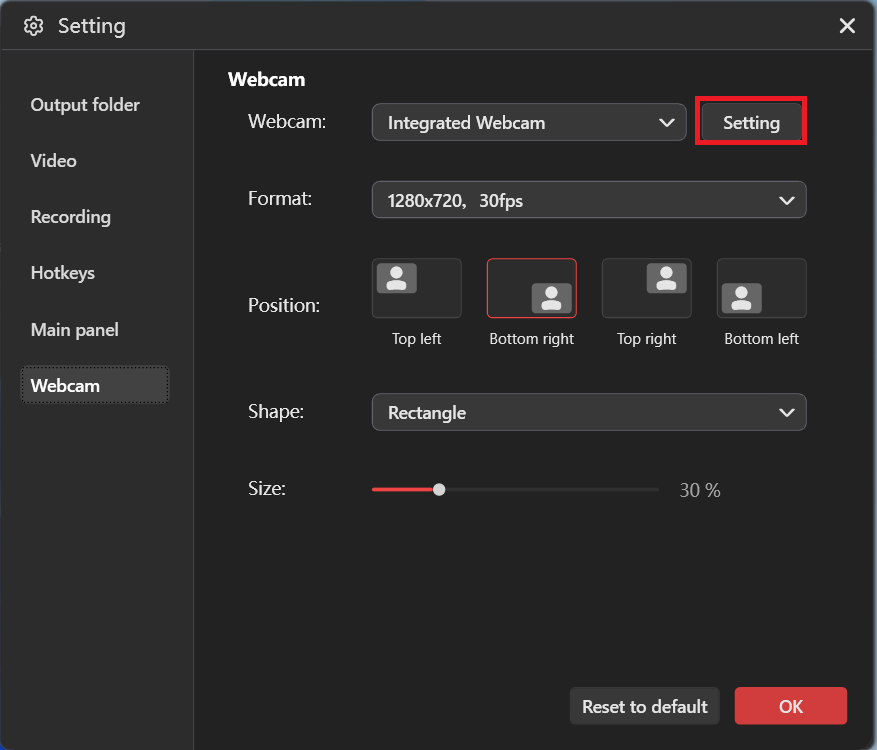Open the Format dropdown showing 1280x720, 30fps

pyautogui.click(x=588, y=200)
